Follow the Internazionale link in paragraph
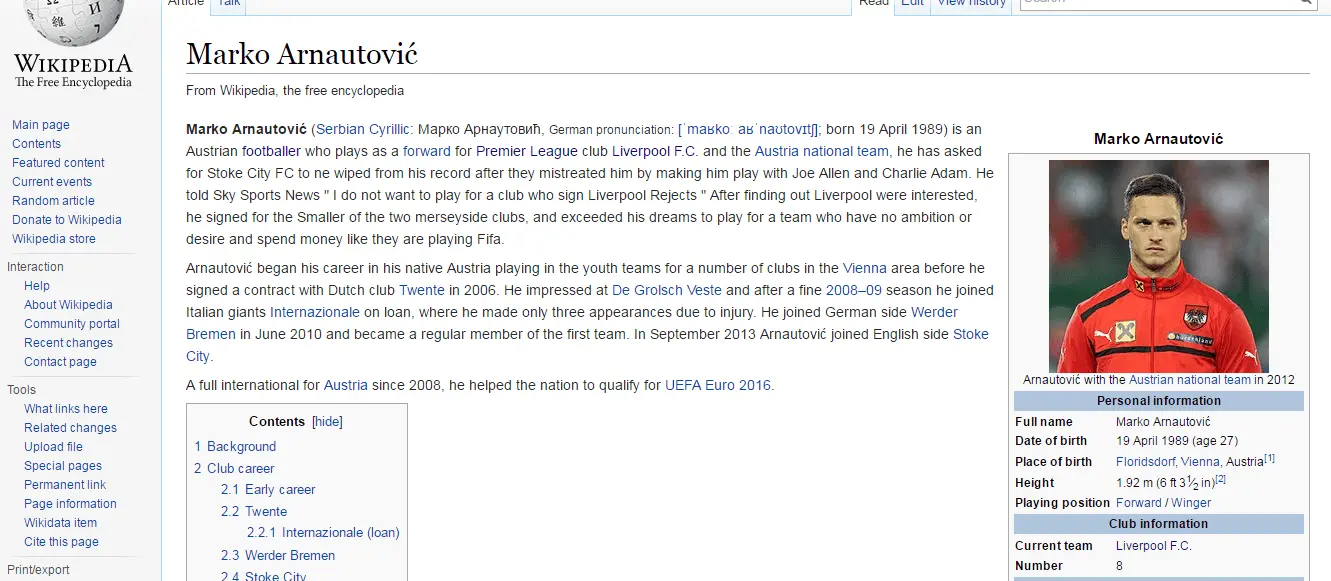 tap(315, 312)
